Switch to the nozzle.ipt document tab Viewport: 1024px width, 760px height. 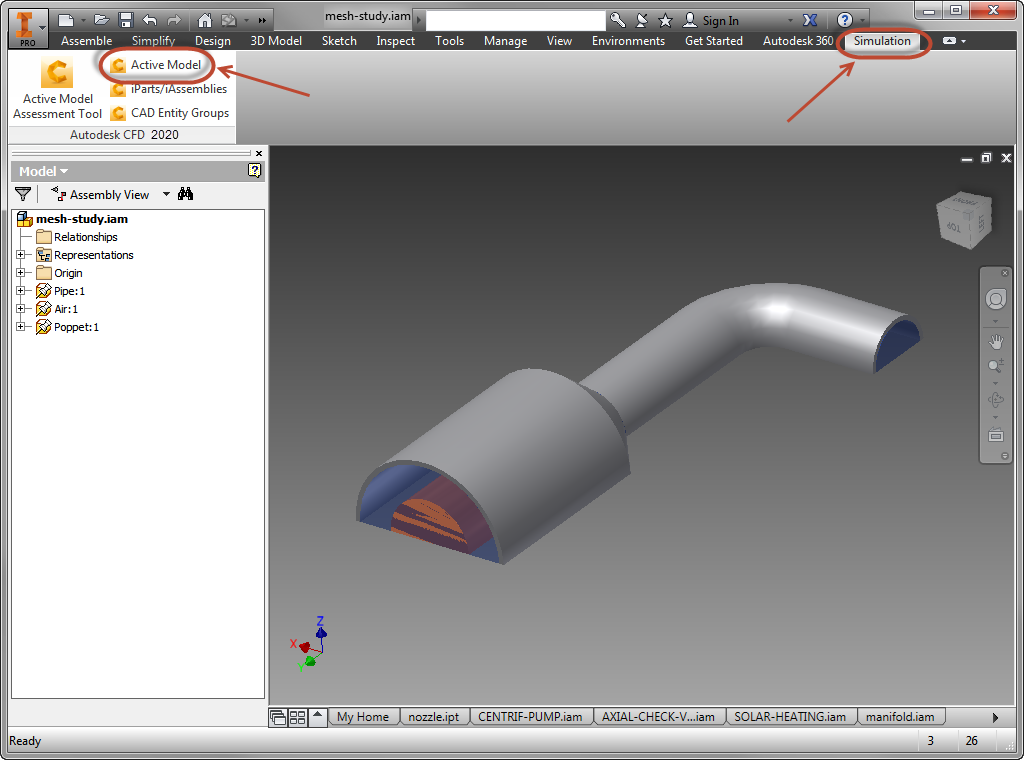(434, 717)
